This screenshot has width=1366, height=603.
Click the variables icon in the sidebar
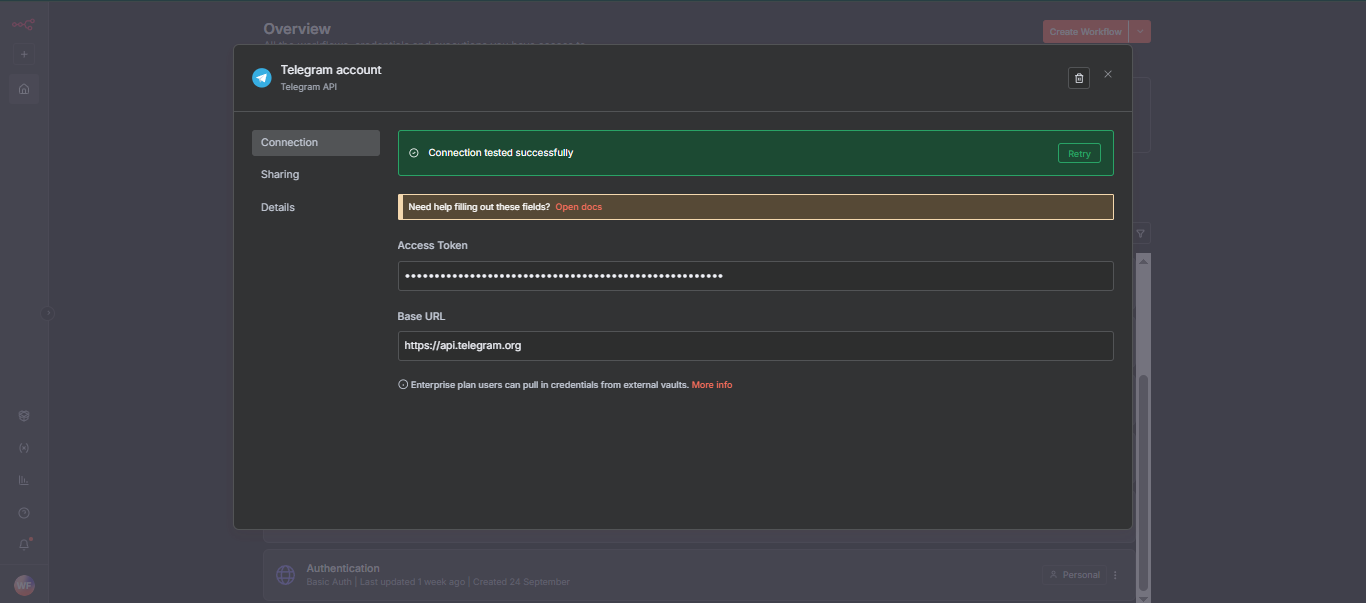(23, 447)
